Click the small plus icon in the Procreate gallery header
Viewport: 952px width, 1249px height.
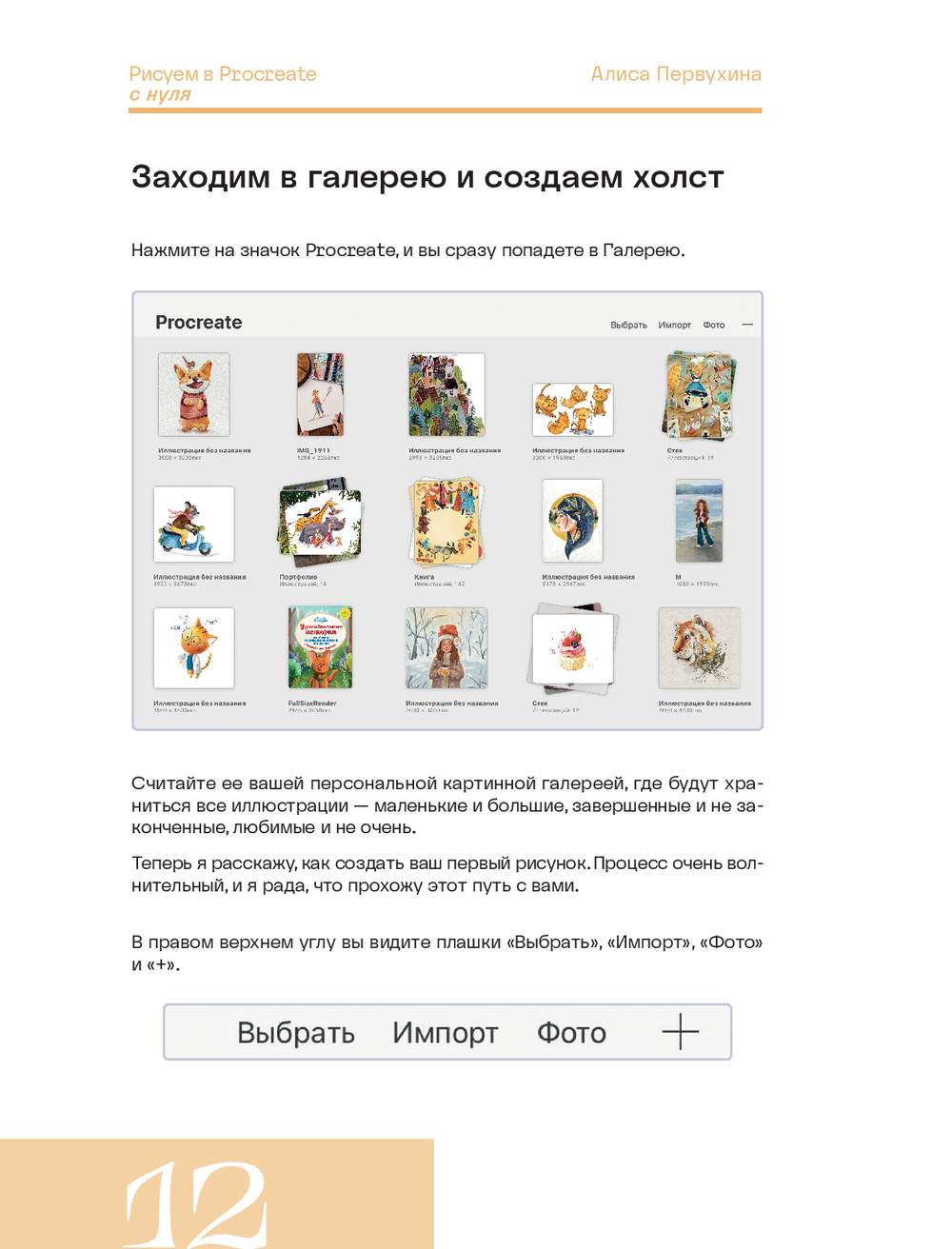coord(747,325)
